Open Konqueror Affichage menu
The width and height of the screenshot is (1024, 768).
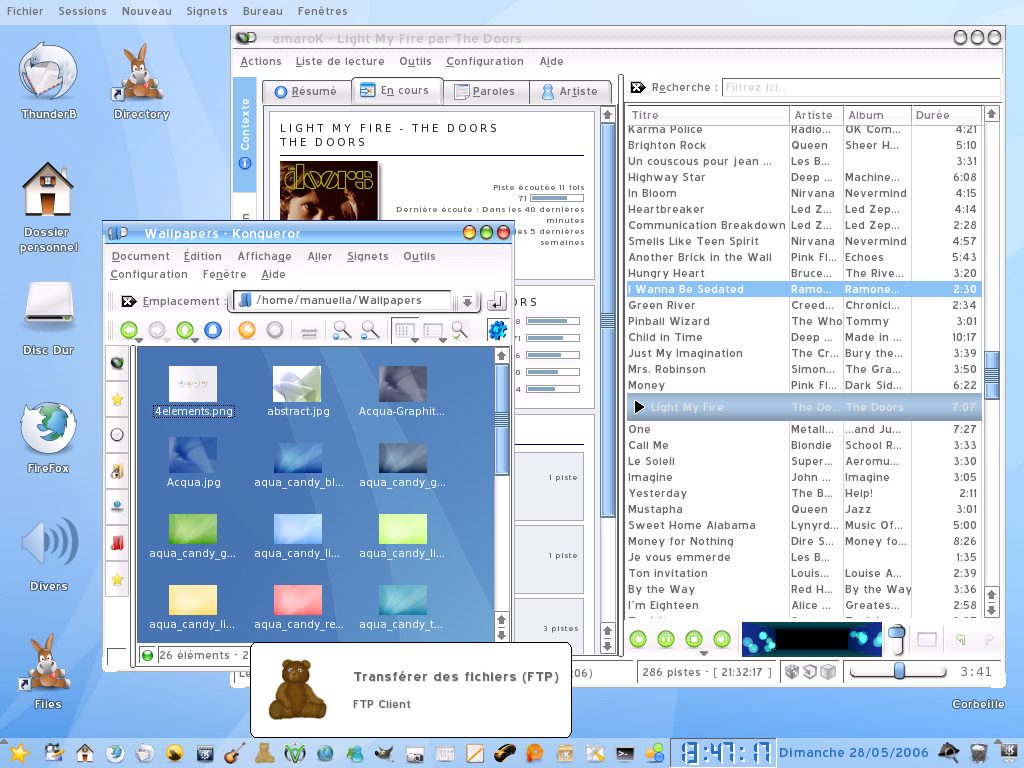(x=264, y=257)
